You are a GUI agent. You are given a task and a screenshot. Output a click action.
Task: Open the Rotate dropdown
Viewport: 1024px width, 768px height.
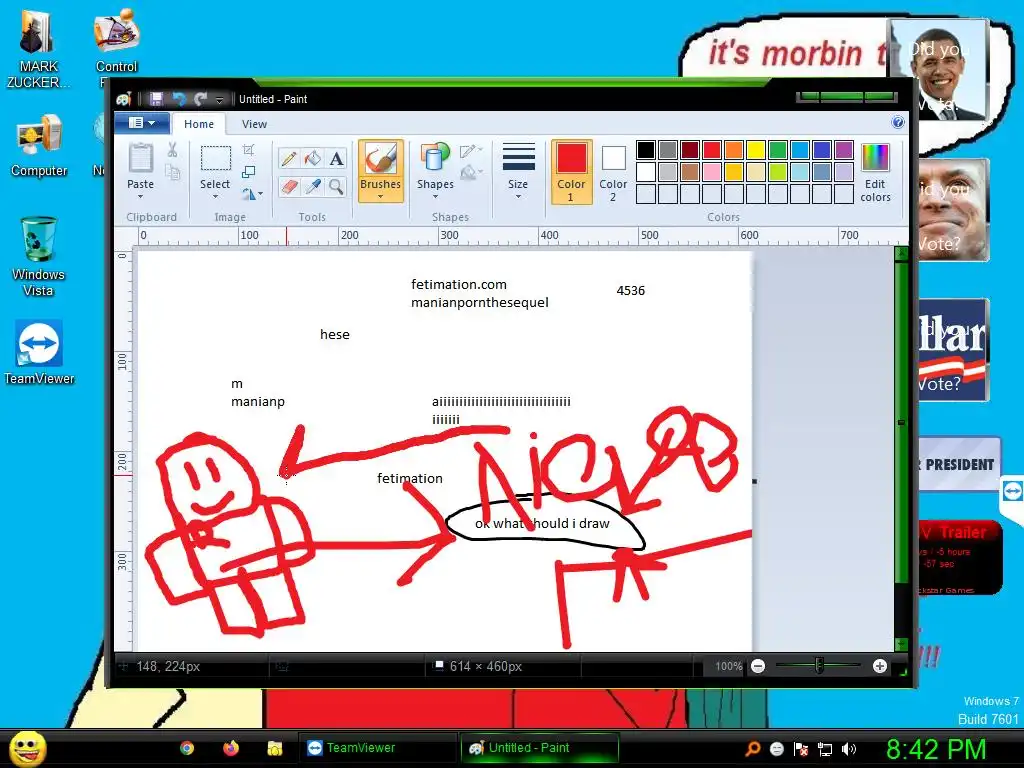click(x=252, y=194)
